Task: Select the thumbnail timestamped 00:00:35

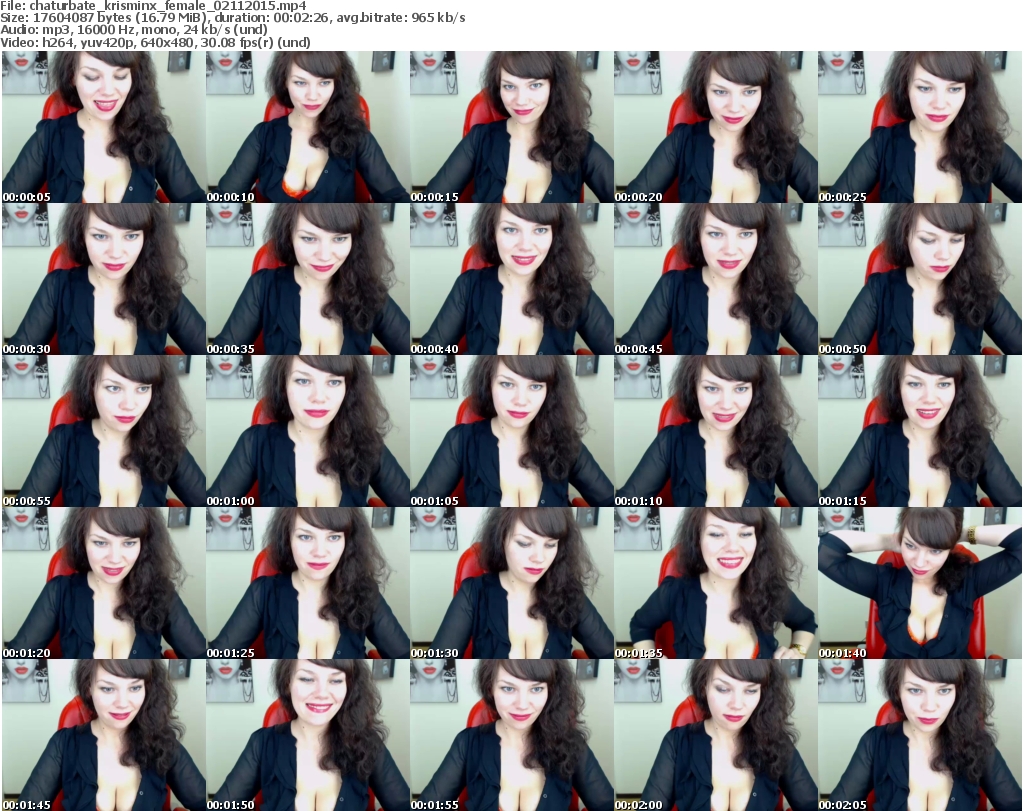Action: (308, 279)
